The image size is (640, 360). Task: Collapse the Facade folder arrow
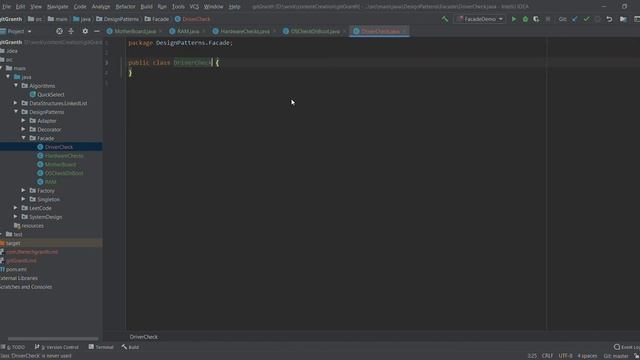point(24,138)
